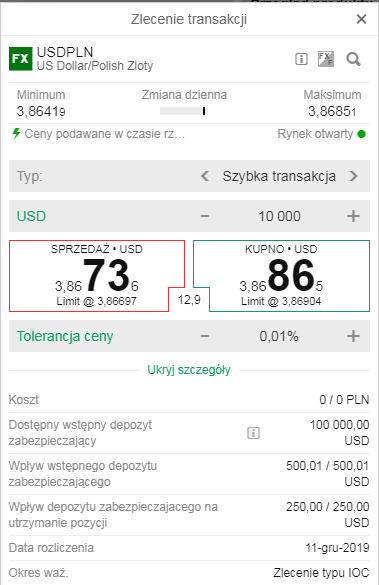
Task: Increase USD amount with plus button
Action: tap(353, 216)
